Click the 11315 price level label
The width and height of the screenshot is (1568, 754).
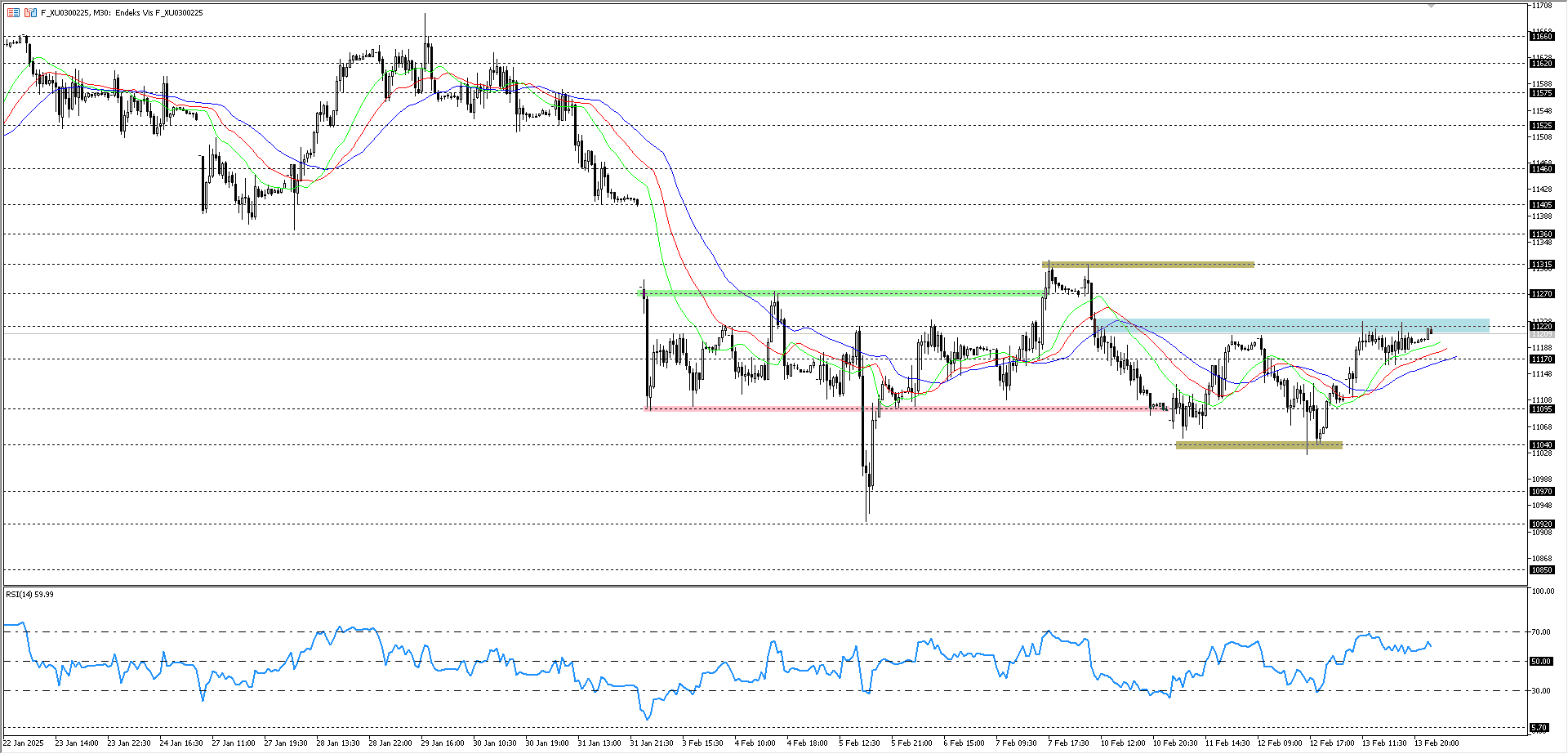[1542, 264]
